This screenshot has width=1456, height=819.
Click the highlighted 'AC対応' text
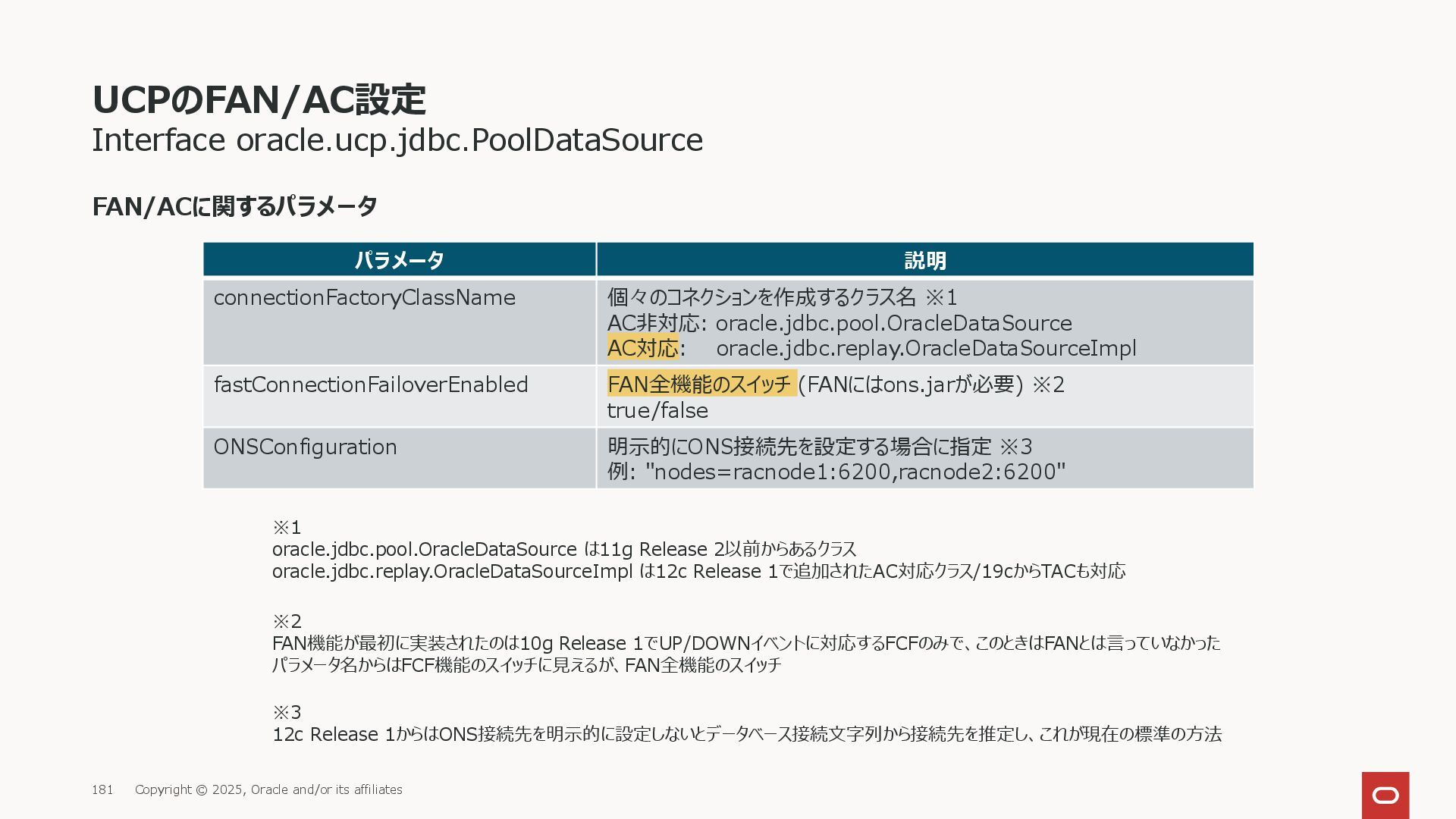[x=642, y=348]
